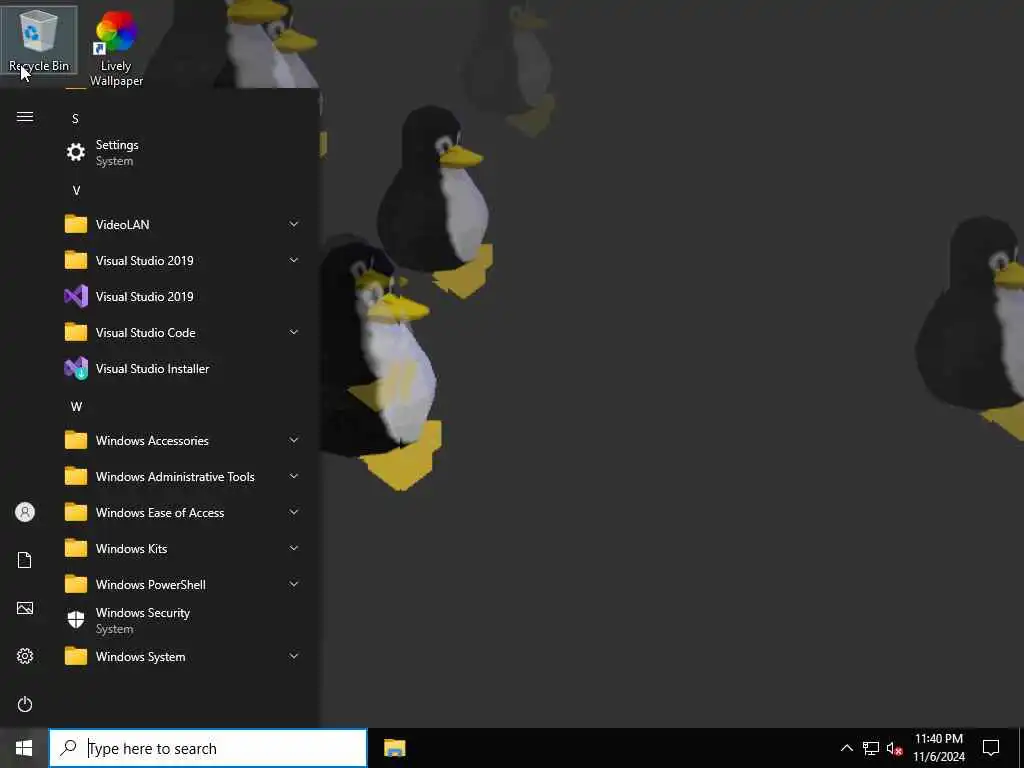1024x768 pixels.
Task: Select Windows Accessories label text
Action: (x=152, y=441)
